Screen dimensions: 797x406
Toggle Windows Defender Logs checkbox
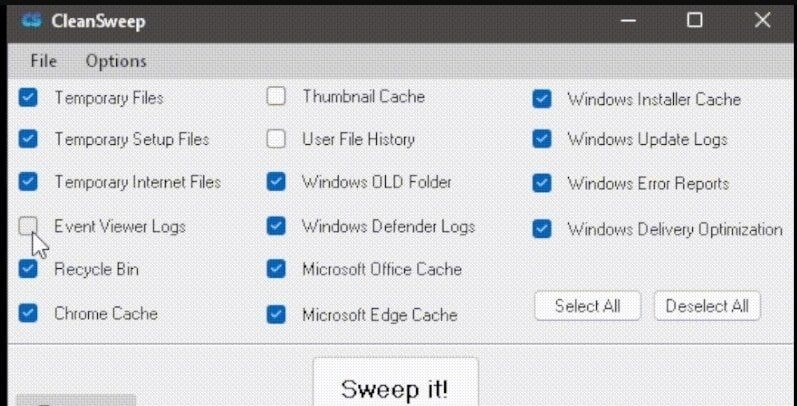(x=276, y=226)
